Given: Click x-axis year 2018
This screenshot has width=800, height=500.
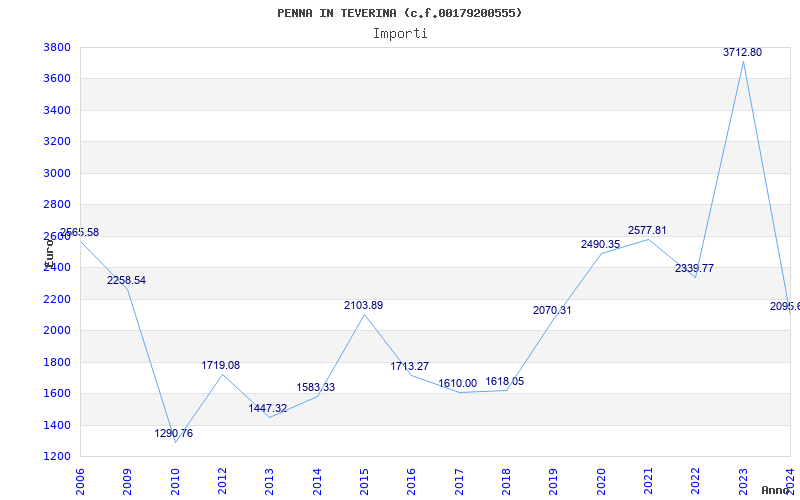Looking at the screenshot, I should 506,482.
